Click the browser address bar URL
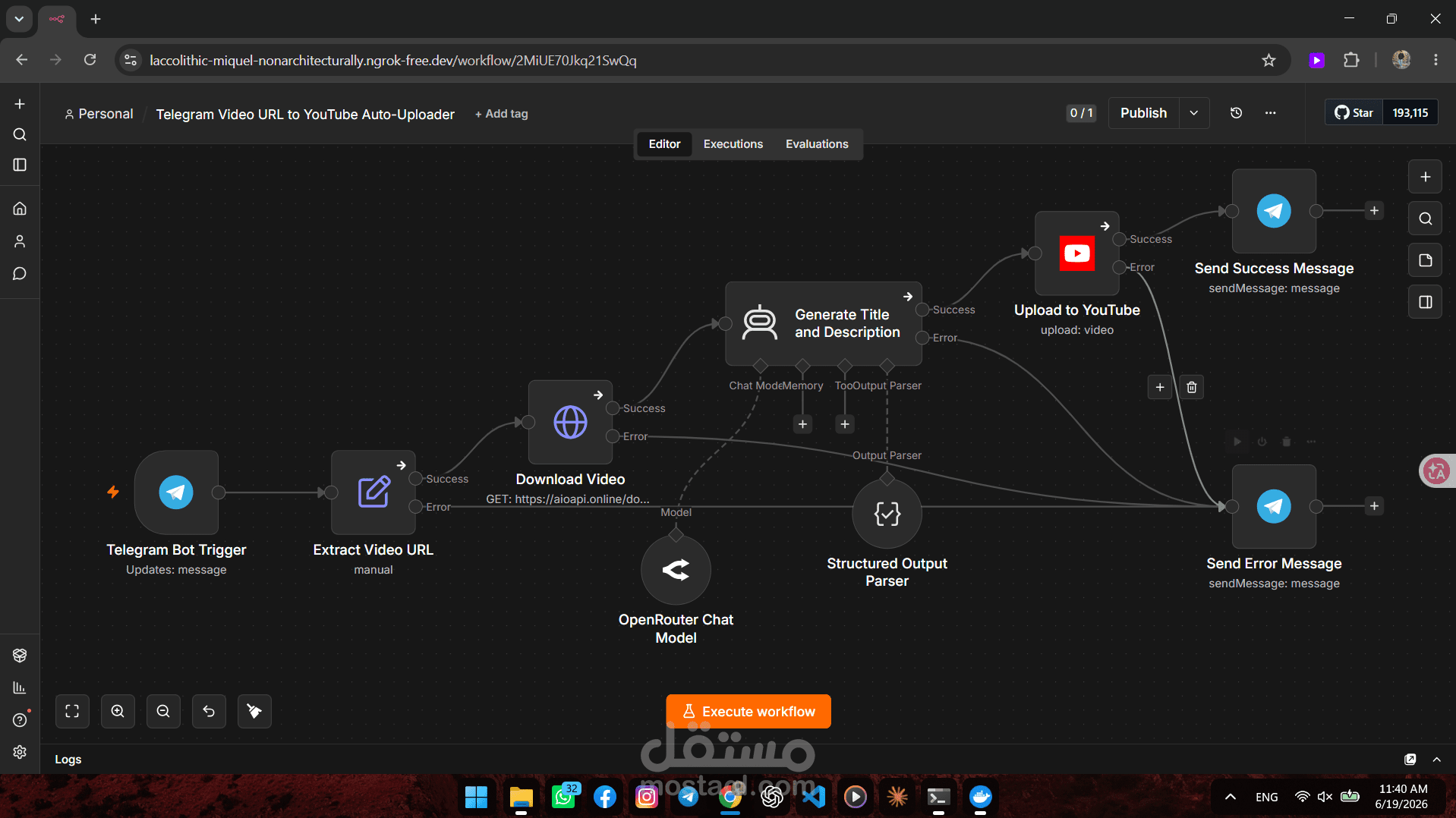Viewport: 1456px width, 818px height. click(x=393, y=61)
